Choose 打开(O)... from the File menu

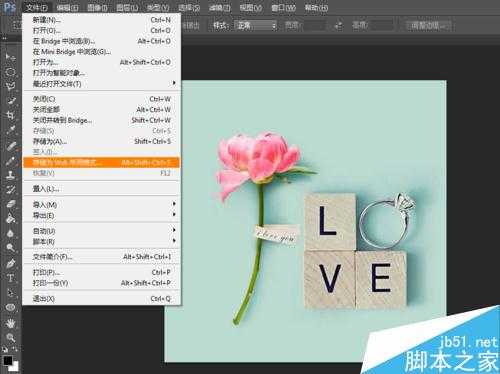102,31
